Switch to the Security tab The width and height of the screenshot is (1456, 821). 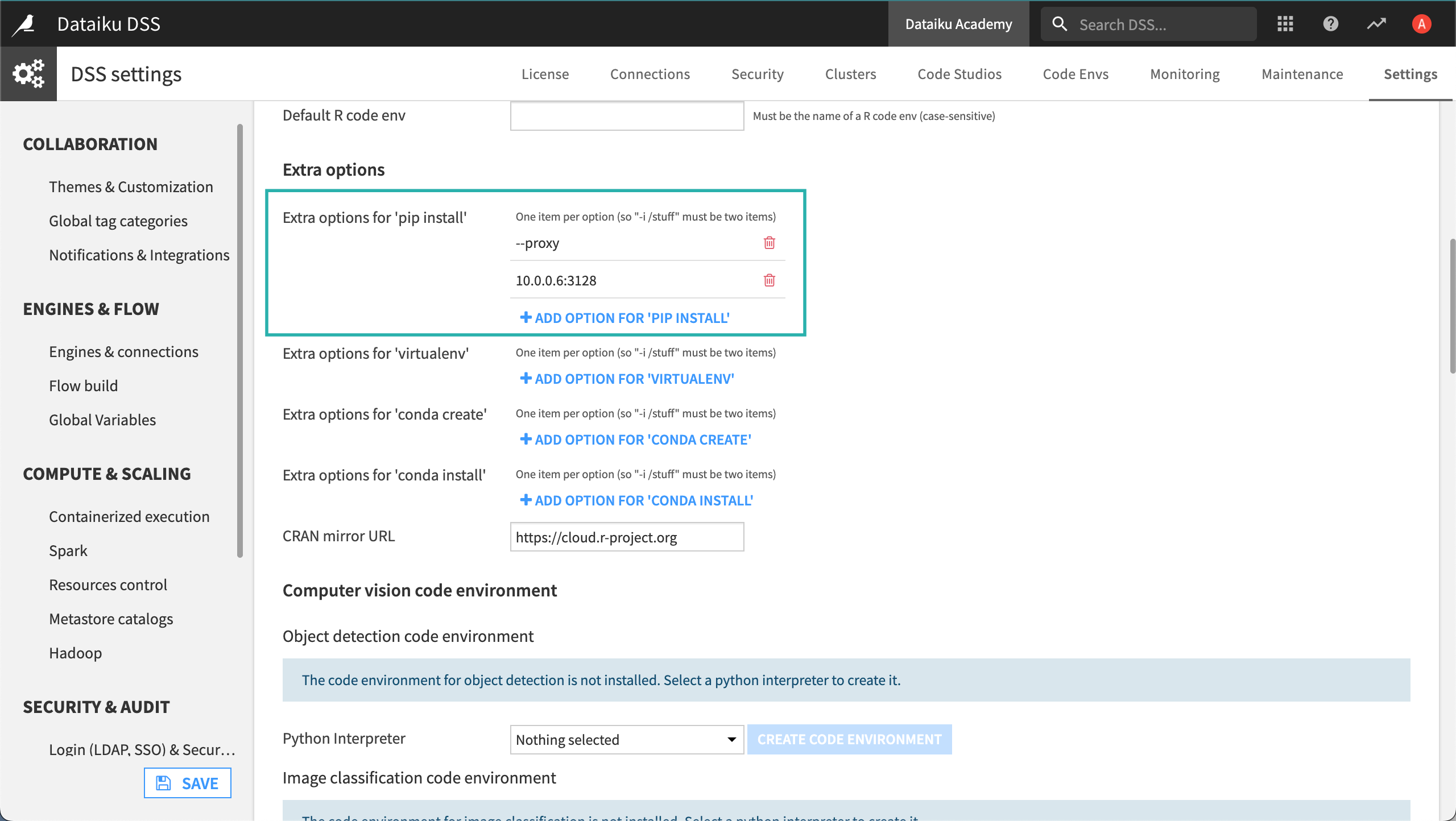[x=757, y=73]
